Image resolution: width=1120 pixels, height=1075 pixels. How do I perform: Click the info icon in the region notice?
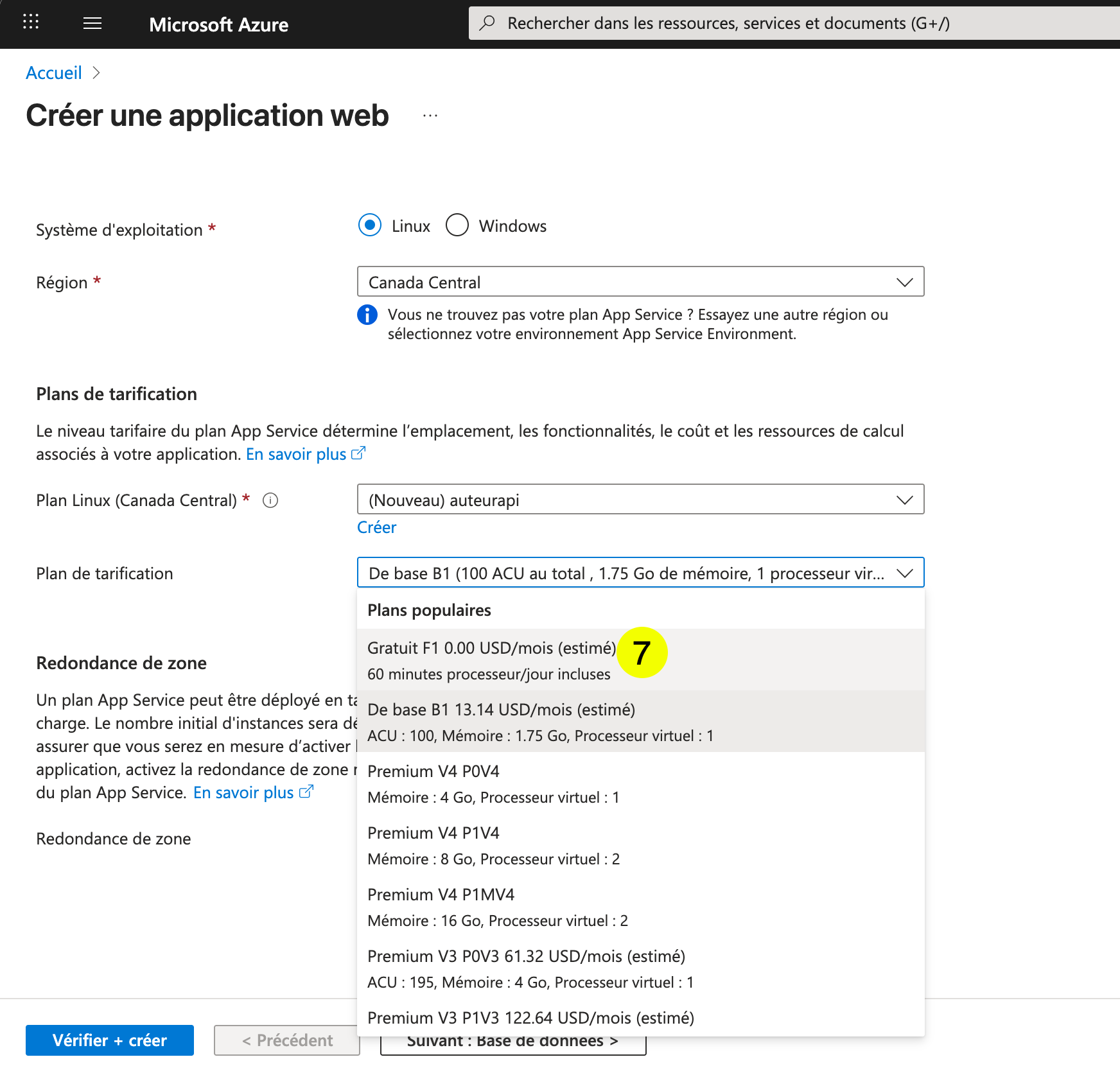367,315
